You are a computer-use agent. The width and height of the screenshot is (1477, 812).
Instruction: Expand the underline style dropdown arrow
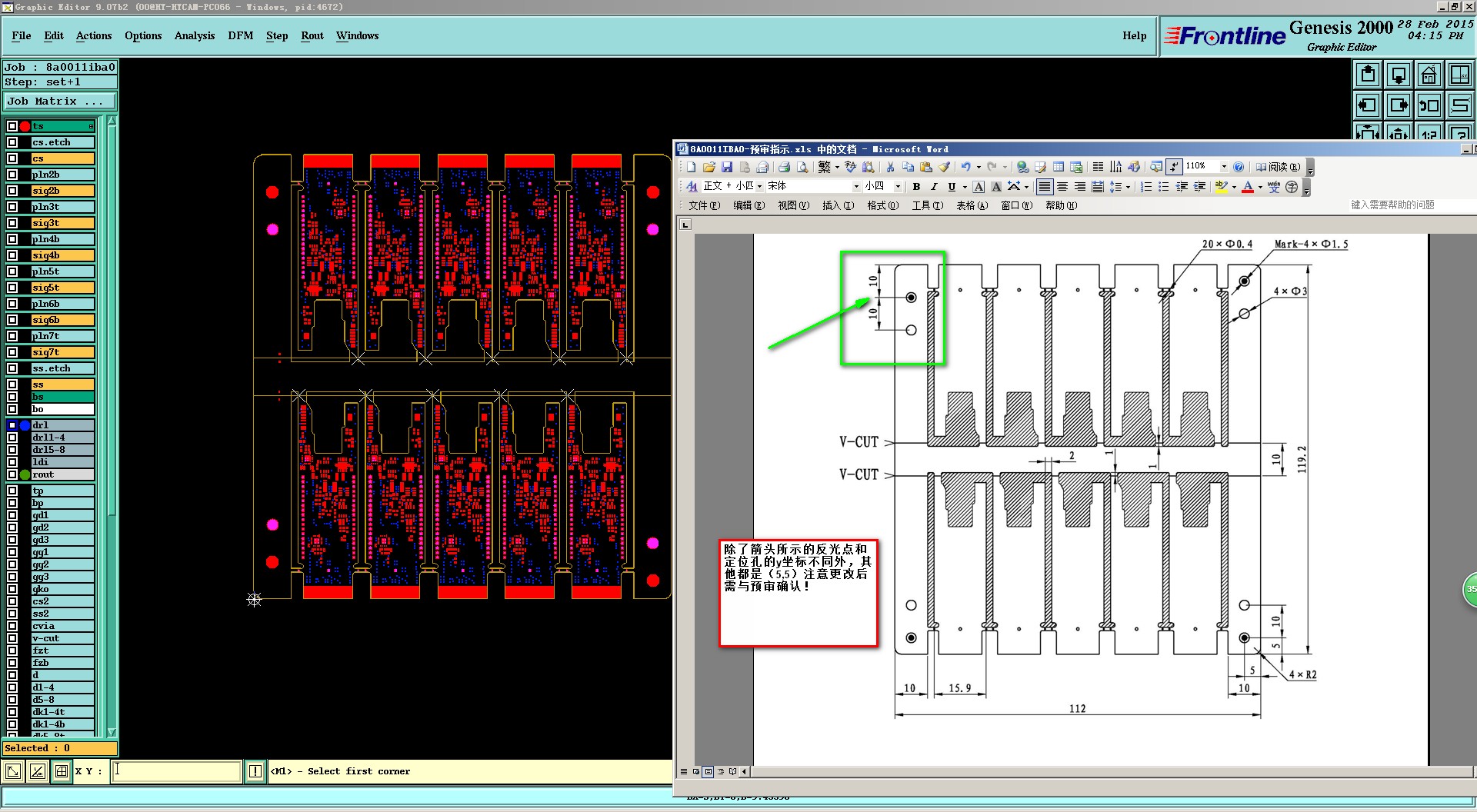[x=965, y=186]
